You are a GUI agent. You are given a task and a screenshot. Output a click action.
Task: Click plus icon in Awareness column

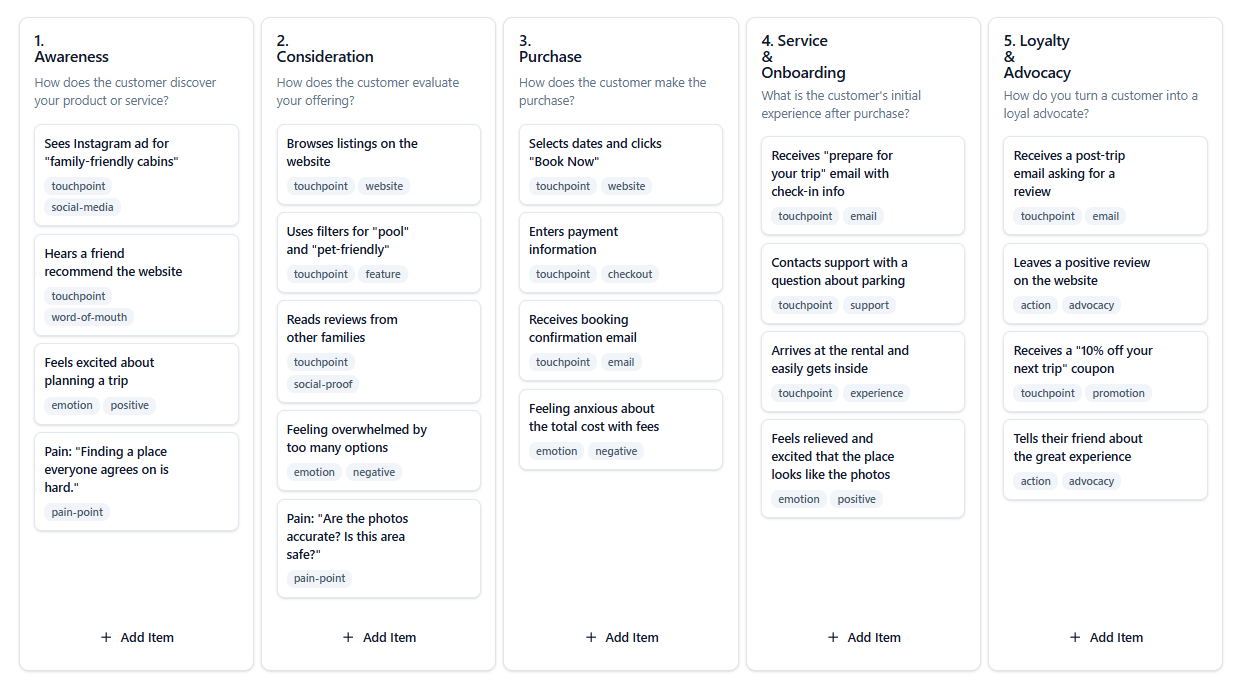106,637
